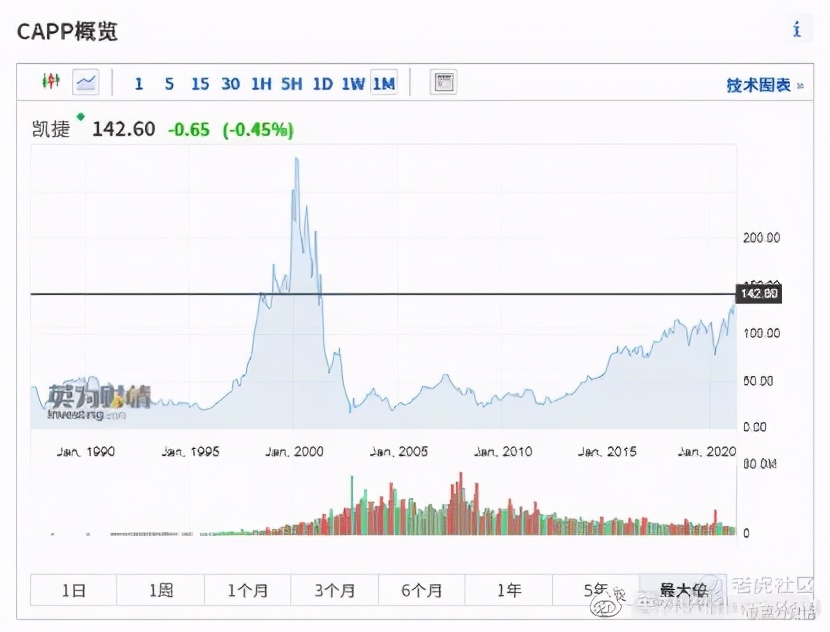Click the green diamond next to 凯捷
Screen dimensions: 830x632
[81, 117]
